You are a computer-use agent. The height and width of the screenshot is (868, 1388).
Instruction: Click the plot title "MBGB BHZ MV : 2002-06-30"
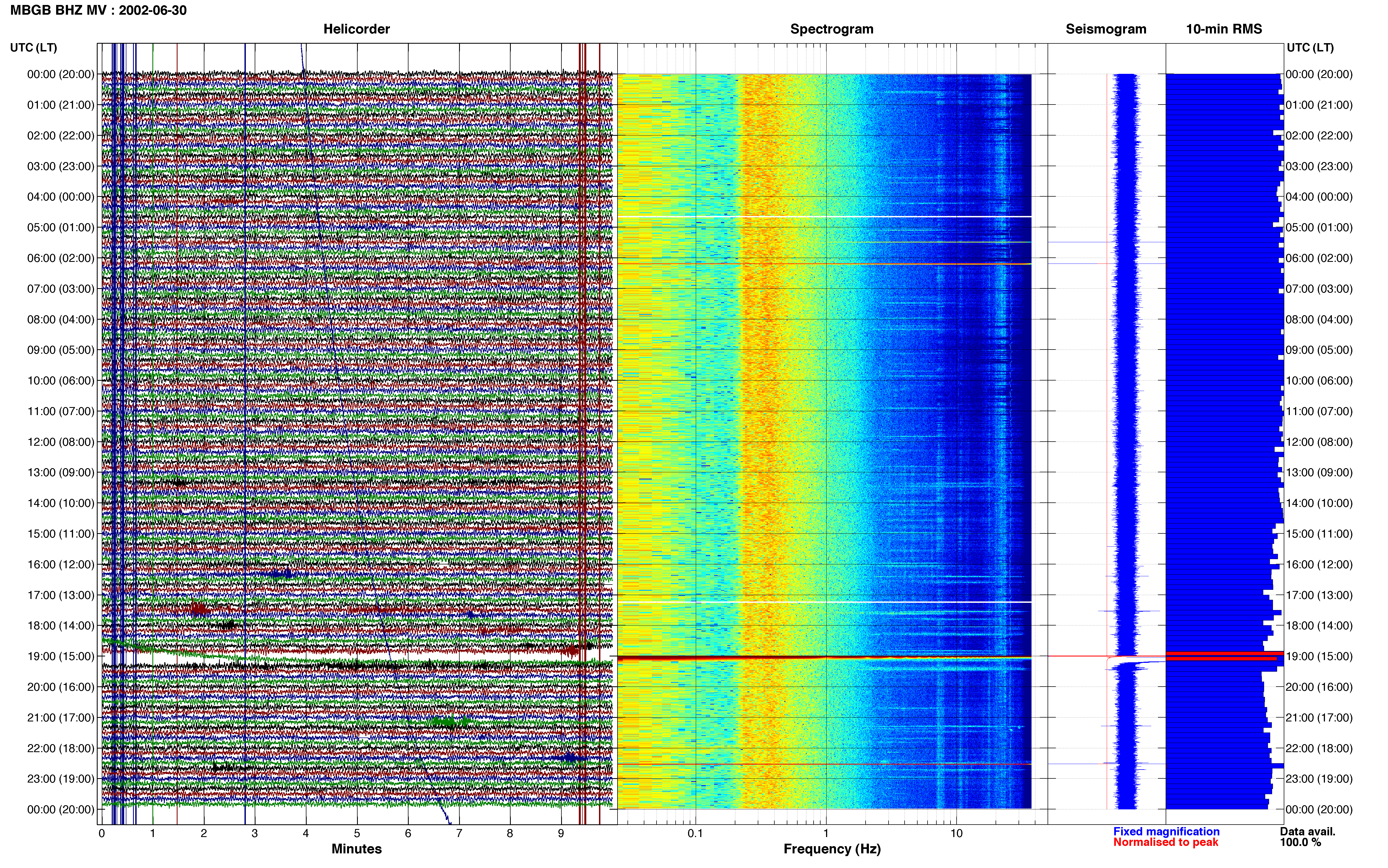coord(98,10)
